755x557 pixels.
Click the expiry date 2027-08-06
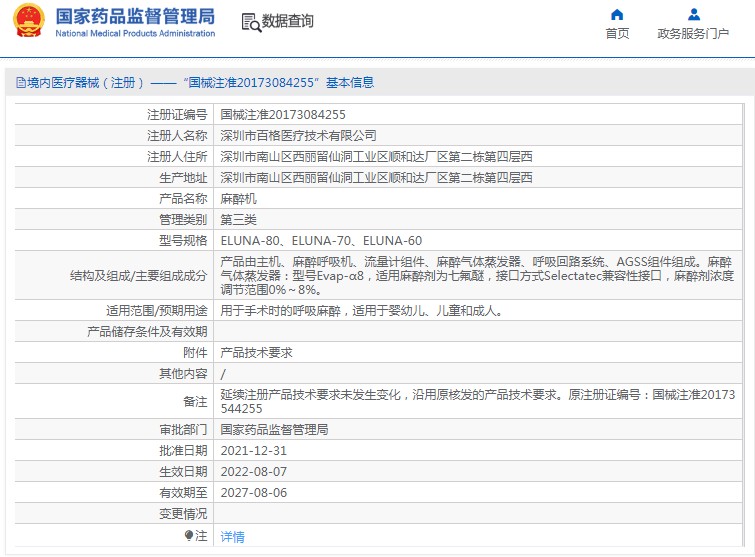[253, 493]
